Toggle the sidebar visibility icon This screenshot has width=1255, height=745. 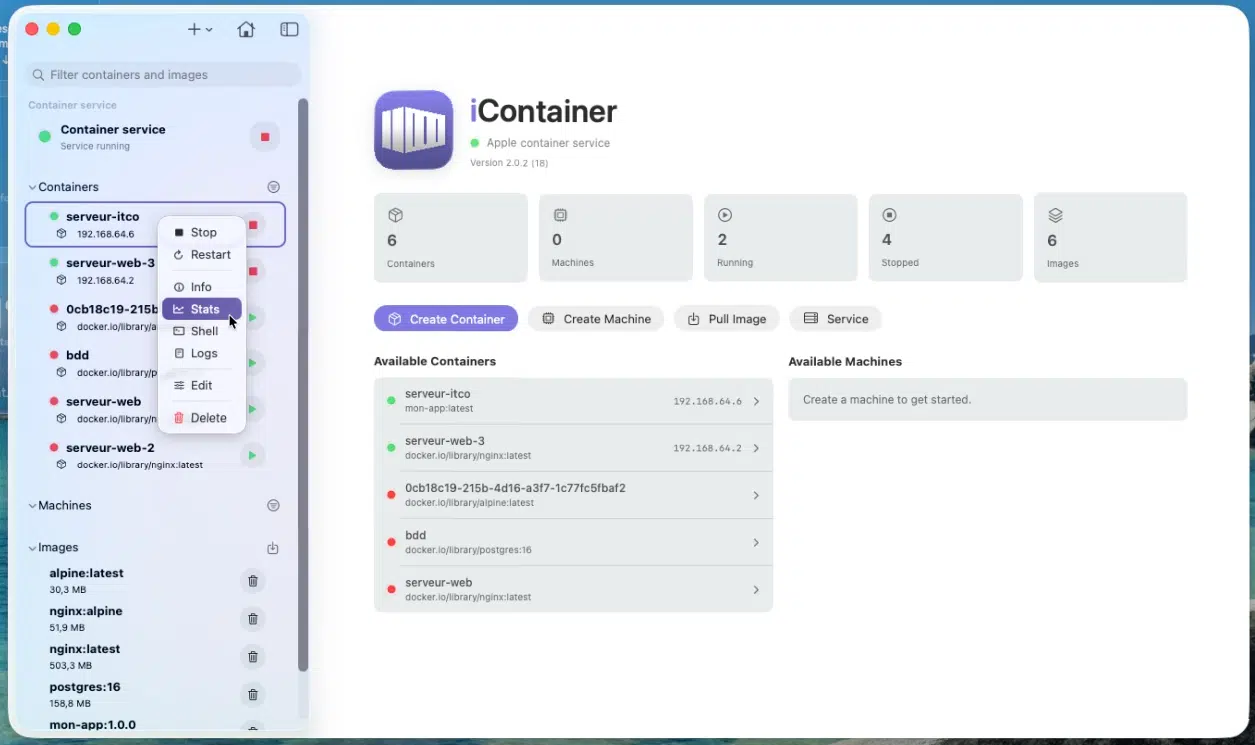289,30
